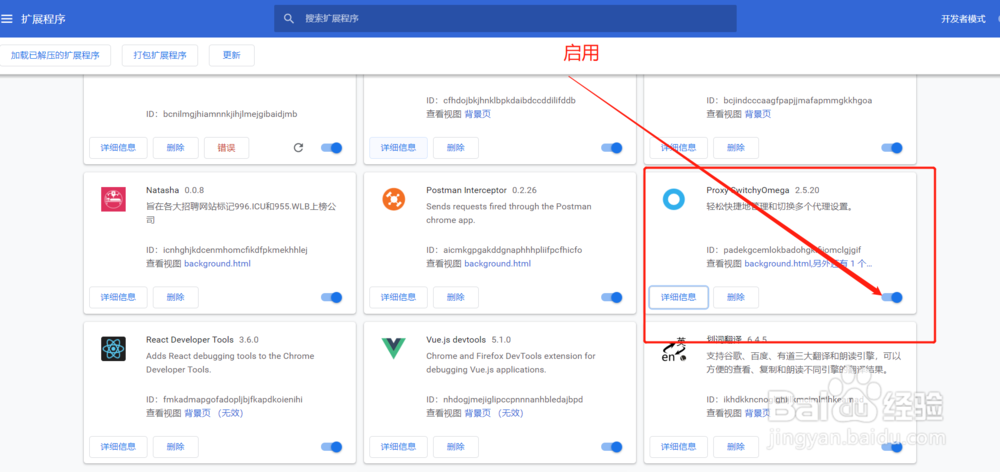The width and height of the screenshot is (1000, 472).
Task: Click 删除 for Proxy SwitchyOmega
Action: pos(736,297)
